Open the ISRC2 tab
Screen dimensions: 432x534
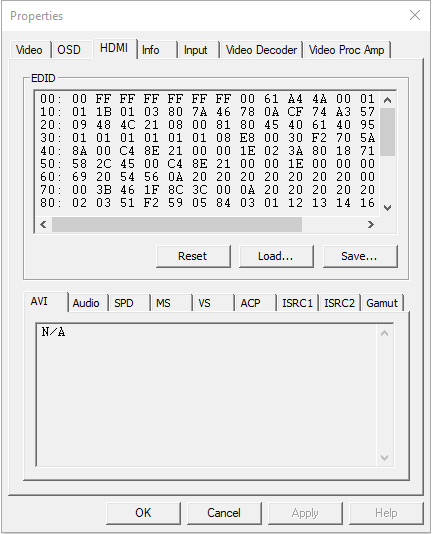click(x=340, y=303)
